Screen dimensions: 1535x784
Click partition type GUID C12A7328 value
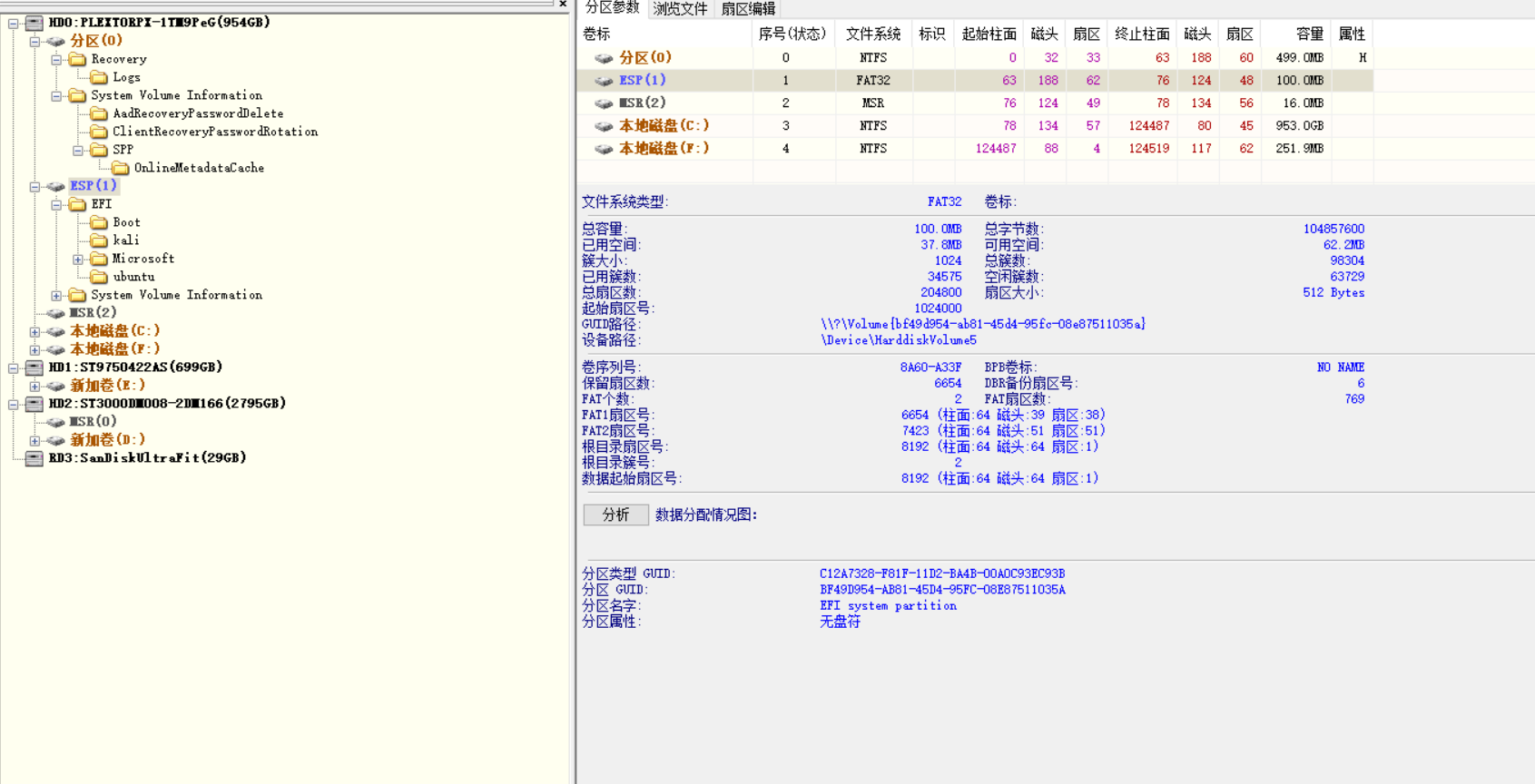click(x=942, y=573)
